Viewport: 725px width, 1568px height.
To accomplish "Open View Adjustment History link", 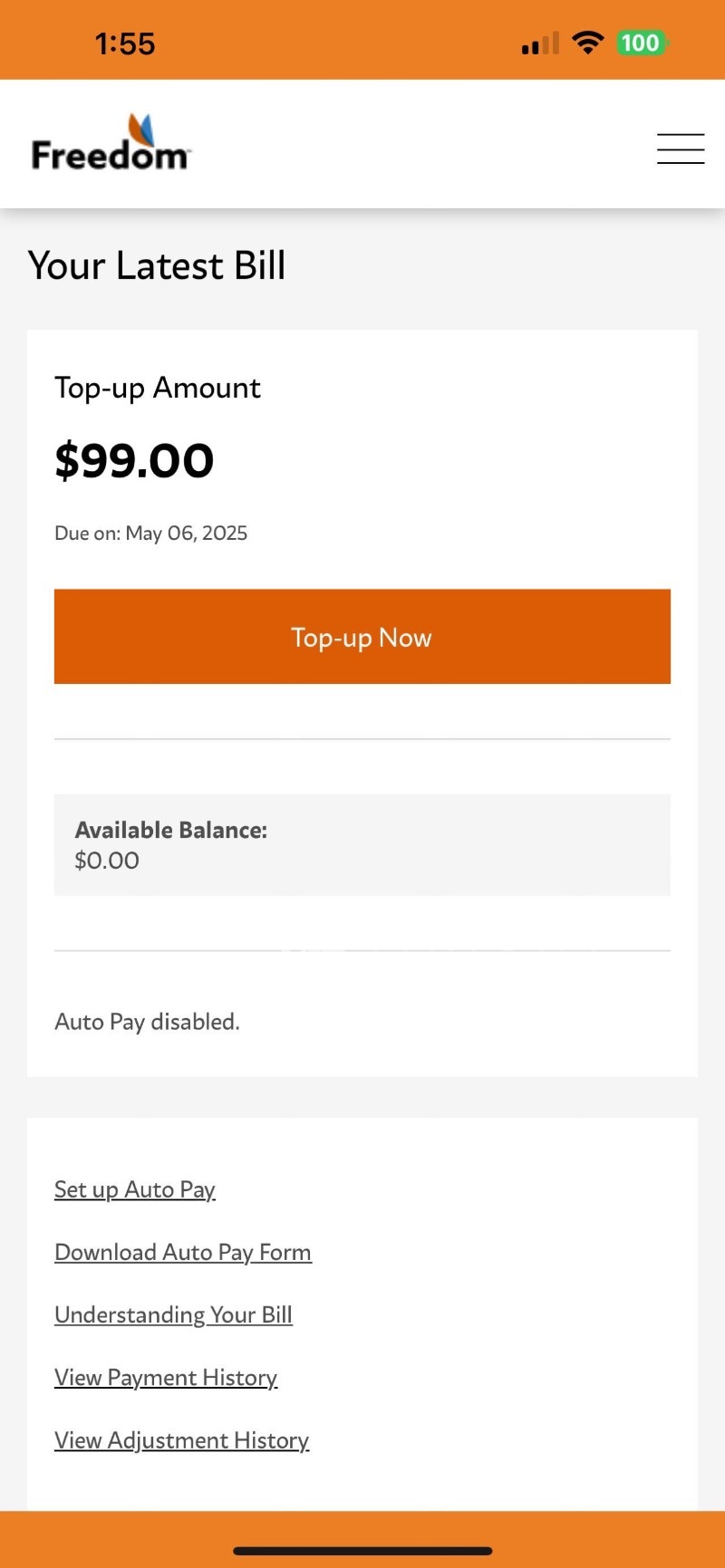I will tap(182, 1440).
